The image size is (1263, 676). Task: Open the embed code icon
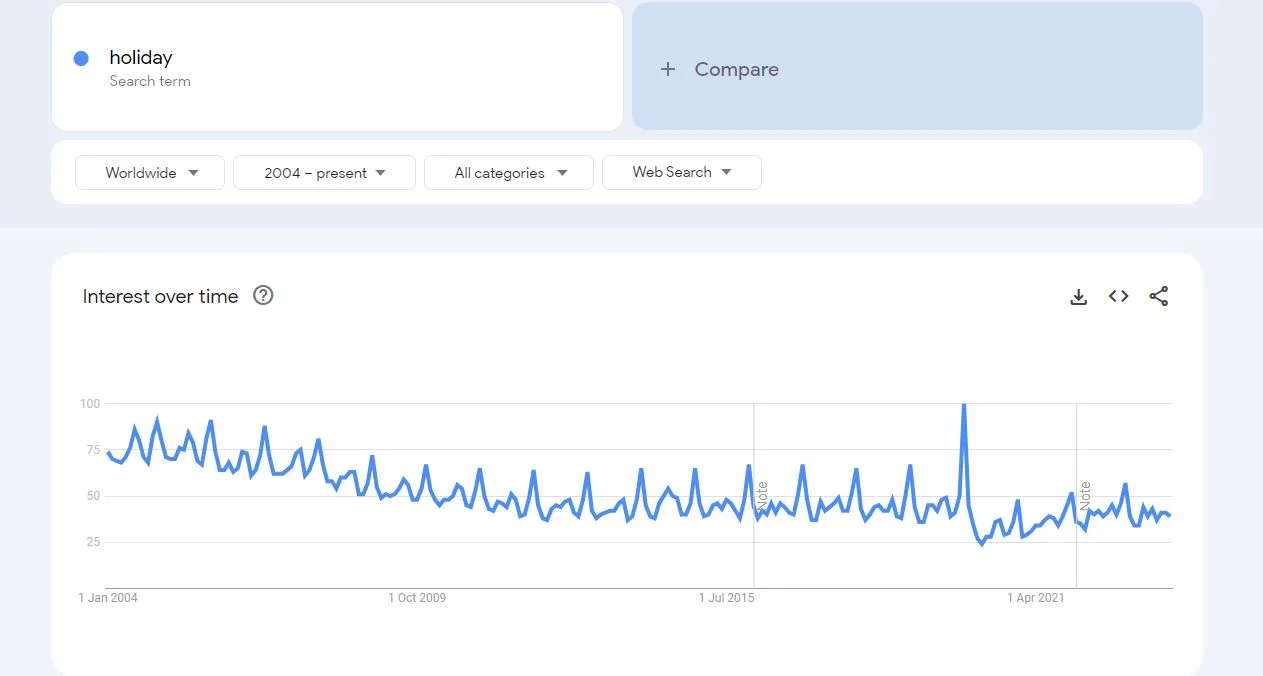pyautogui.click(x=1118, y=296)
